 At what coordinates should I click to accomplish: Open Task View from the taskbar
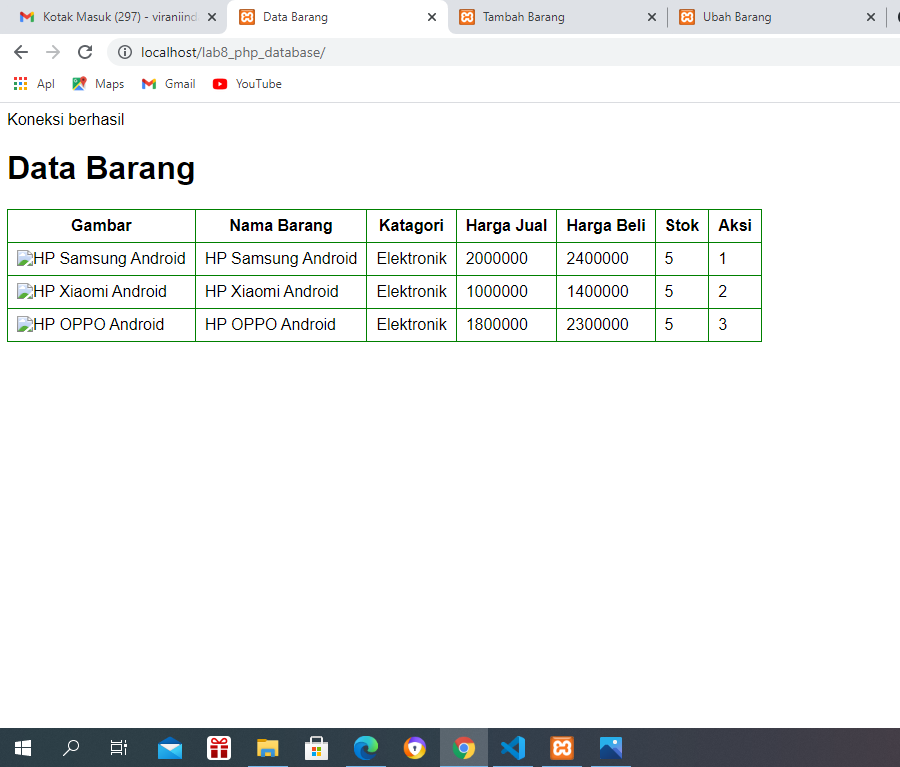tap(119, 747)
